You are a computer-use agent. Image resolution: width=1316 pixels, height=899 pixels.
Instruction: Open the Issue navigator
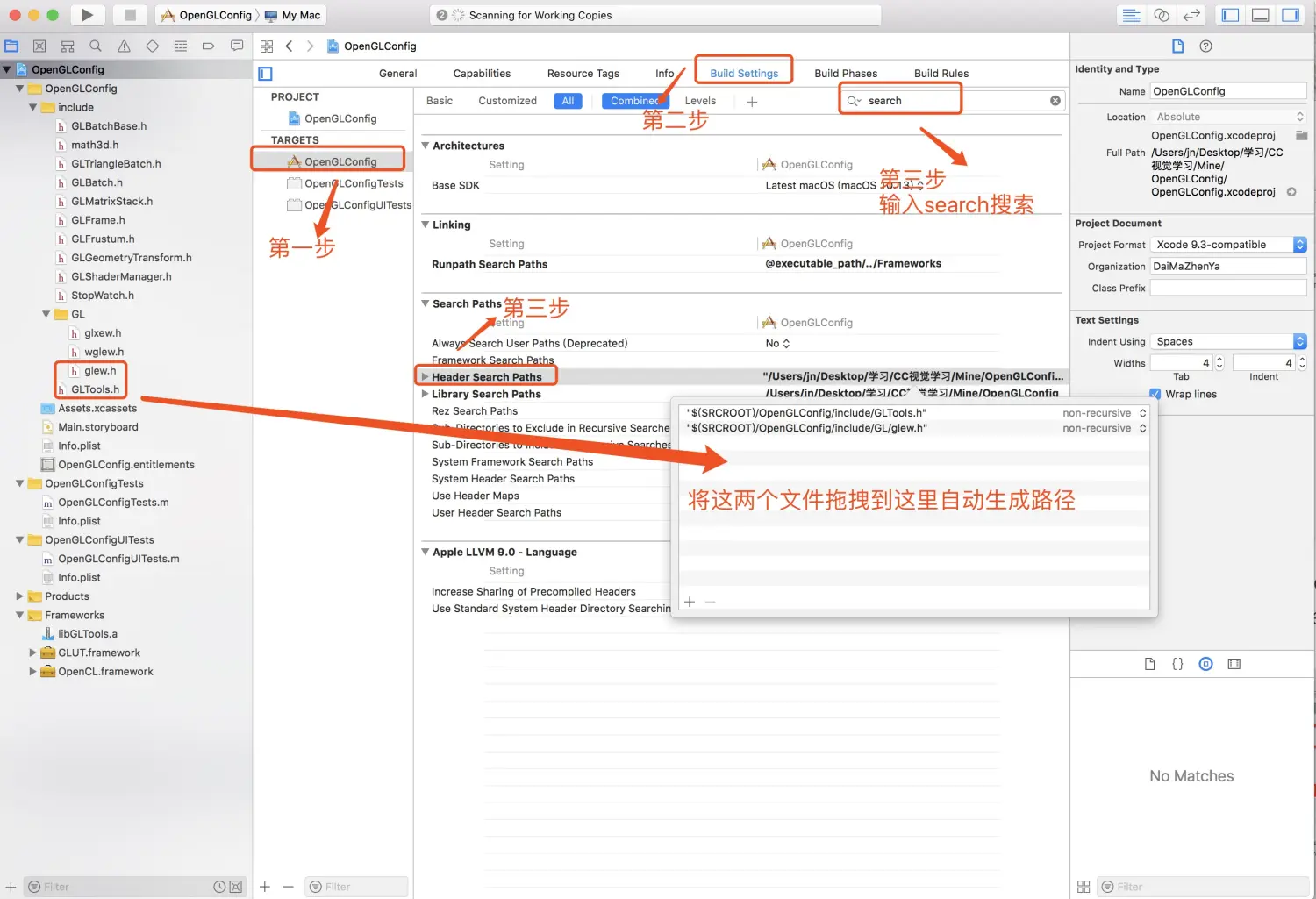[124, 46]
